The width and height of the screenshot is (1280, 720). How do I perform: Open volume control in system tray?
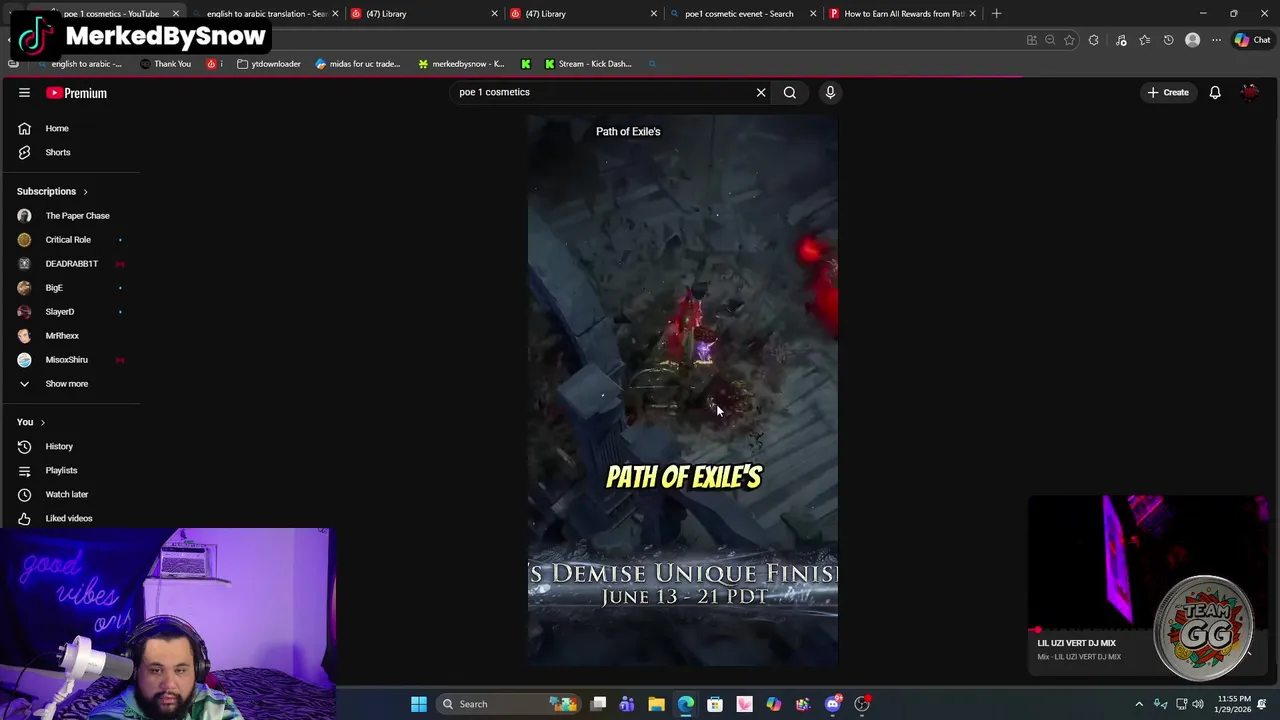pos(1198,704)
